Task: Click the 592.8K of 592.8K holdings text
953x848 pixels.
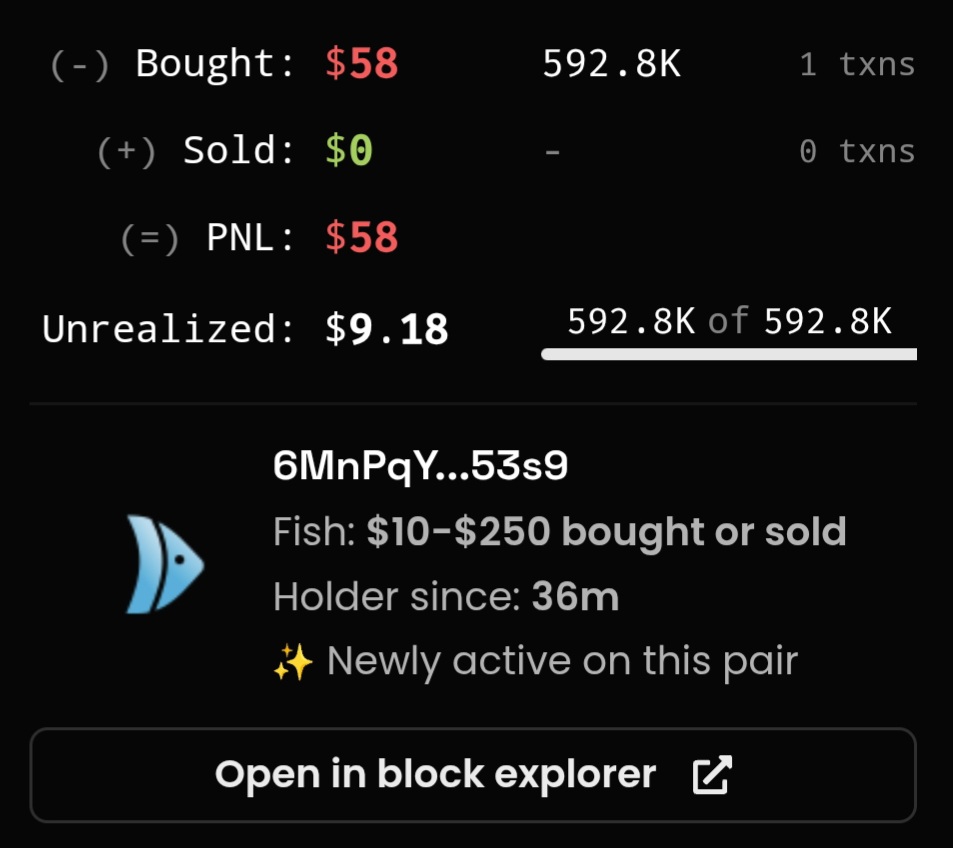Action: (x=729, y=321)
